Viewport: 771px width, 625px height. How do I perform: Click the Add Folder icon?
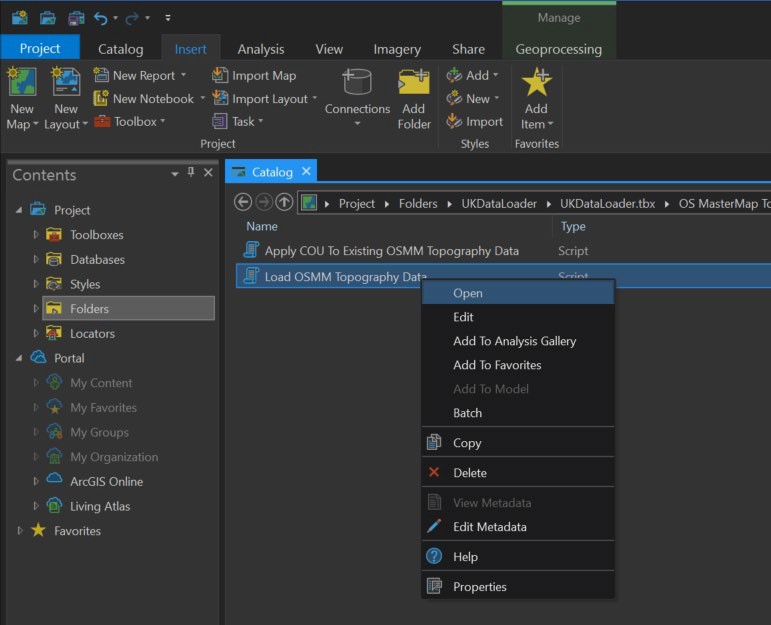[414, 82]
